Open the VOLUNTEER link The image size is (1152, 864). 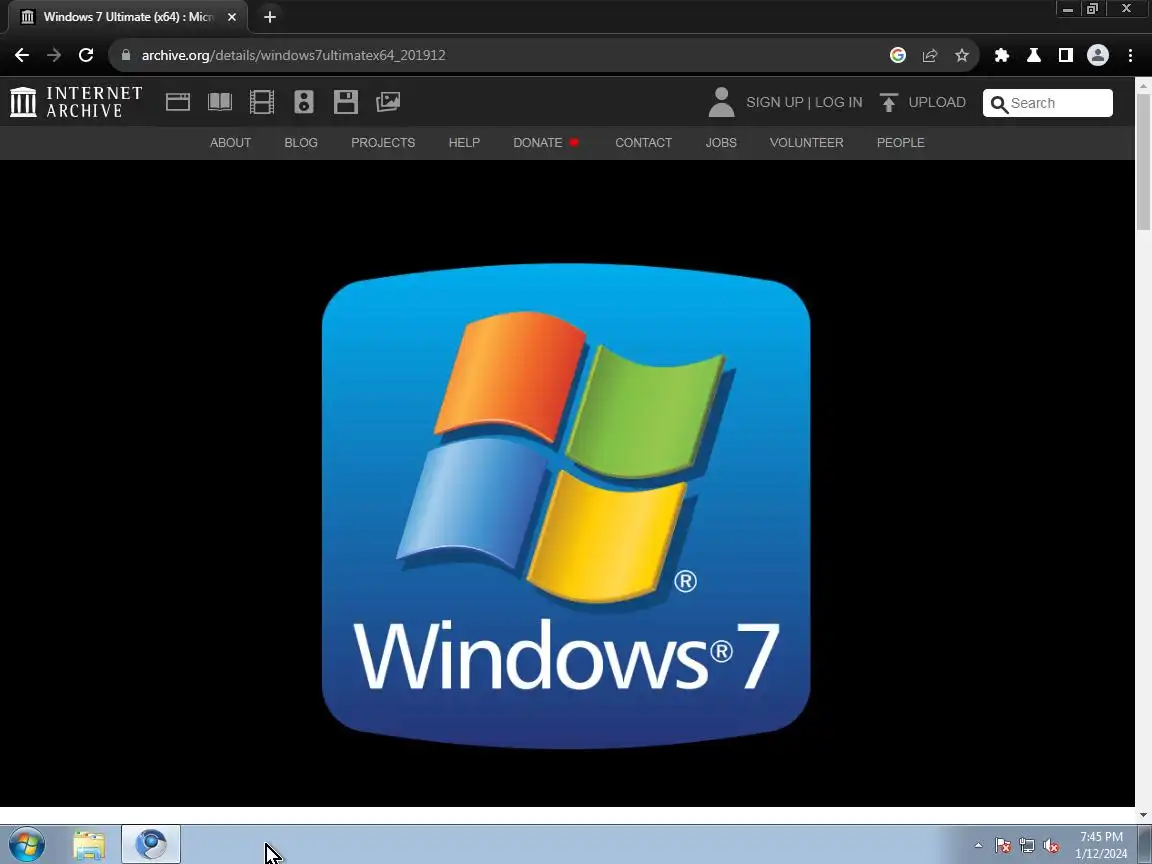click(806, 143)
